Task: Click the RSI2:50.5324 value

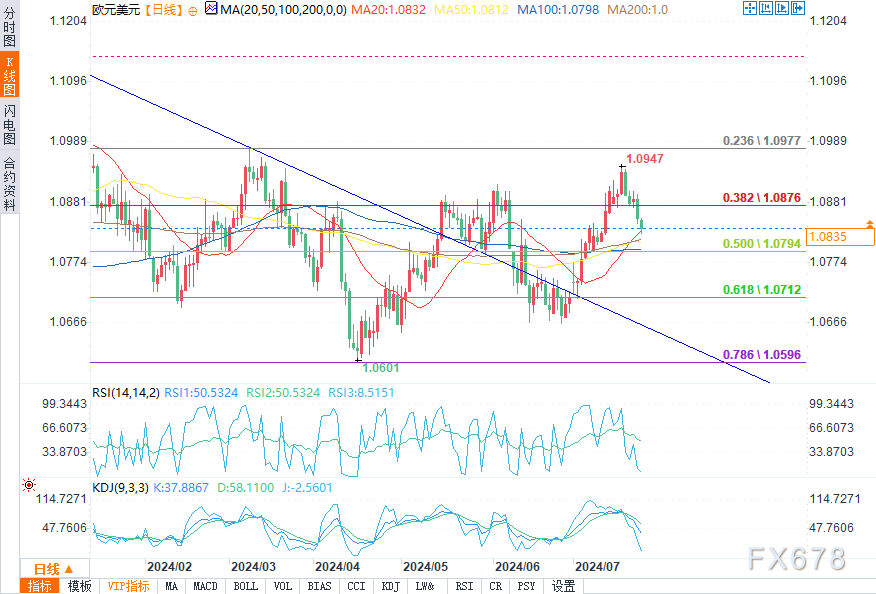Action: (x=283, y=393)
